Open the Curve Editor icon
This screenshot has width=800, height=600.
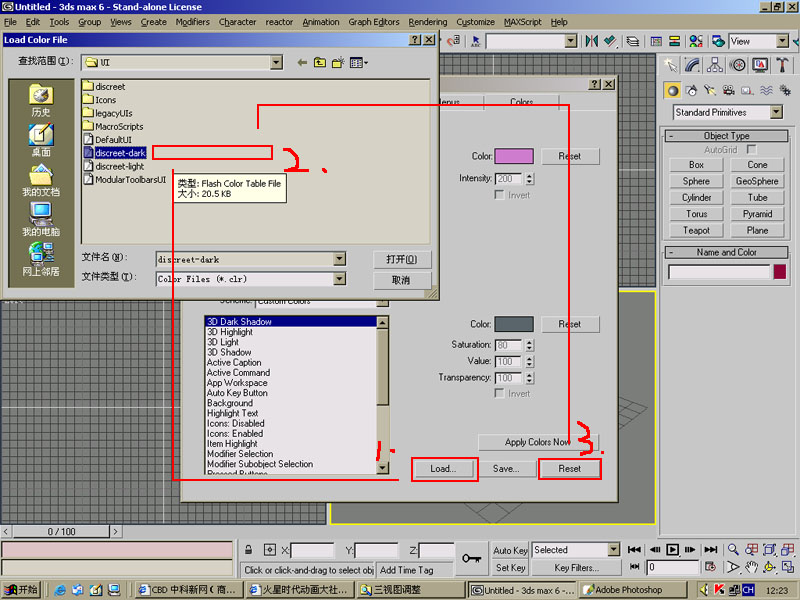656,41
